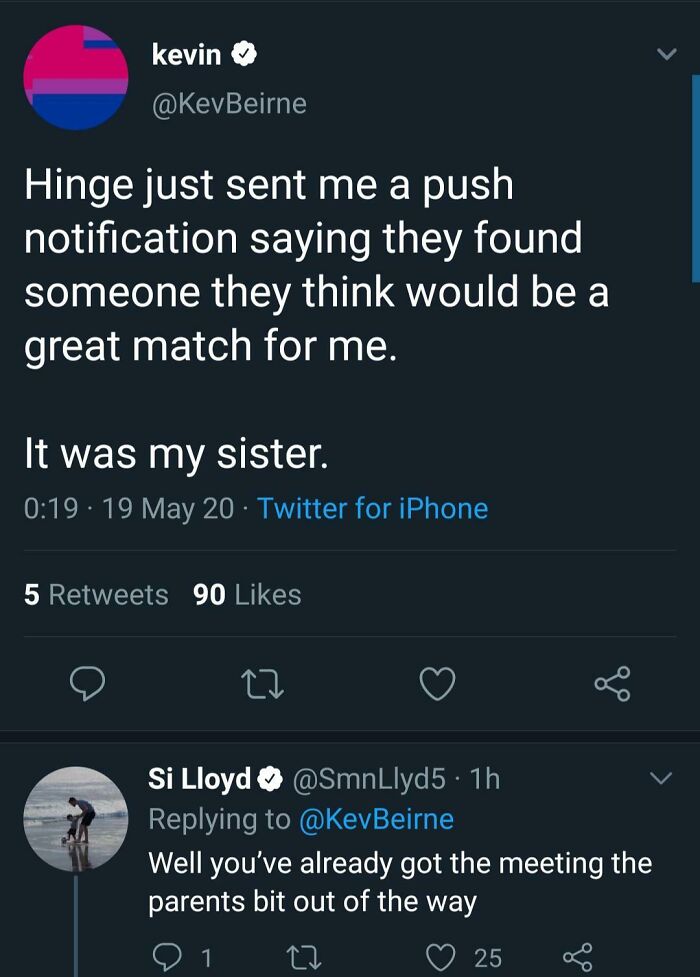The image size is (700, 977).
Task: Click the retweet icon on kevin's tweet
Action: coord(264,684)
